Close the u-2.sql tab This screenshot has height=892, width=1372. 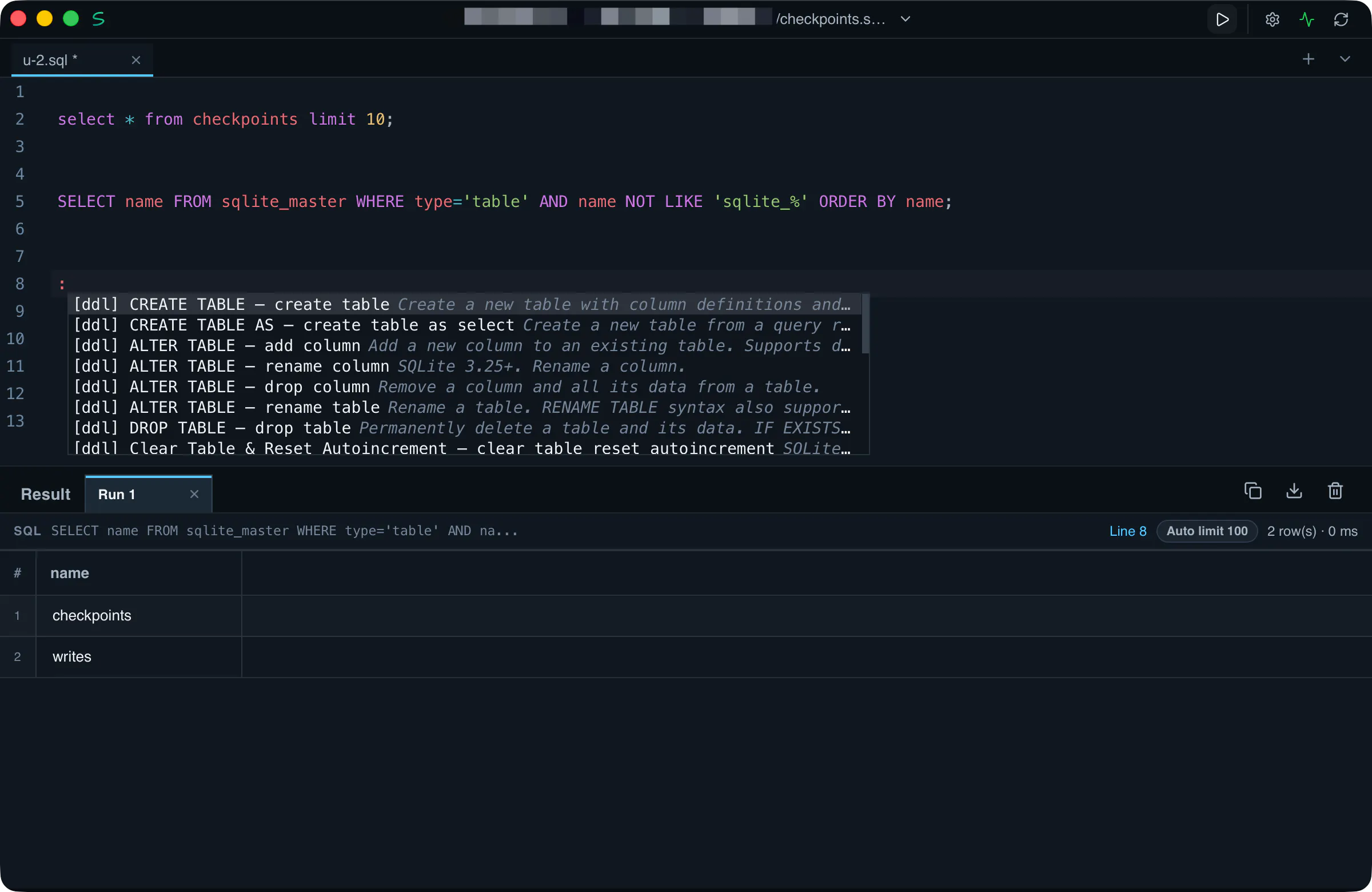(x=136, y=60)
